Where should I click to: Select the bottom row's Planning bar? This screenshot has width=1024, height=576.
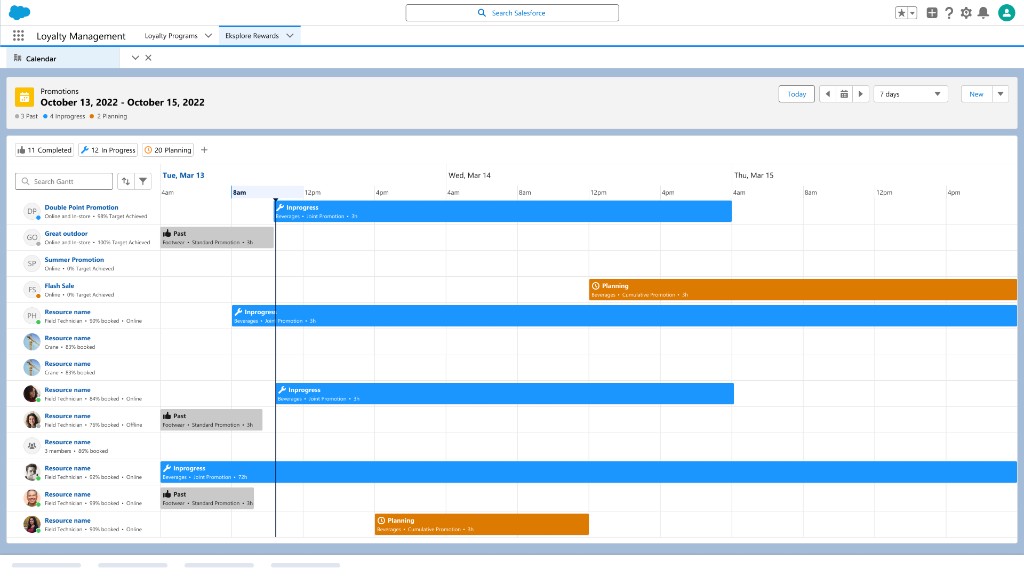point(482,524)
